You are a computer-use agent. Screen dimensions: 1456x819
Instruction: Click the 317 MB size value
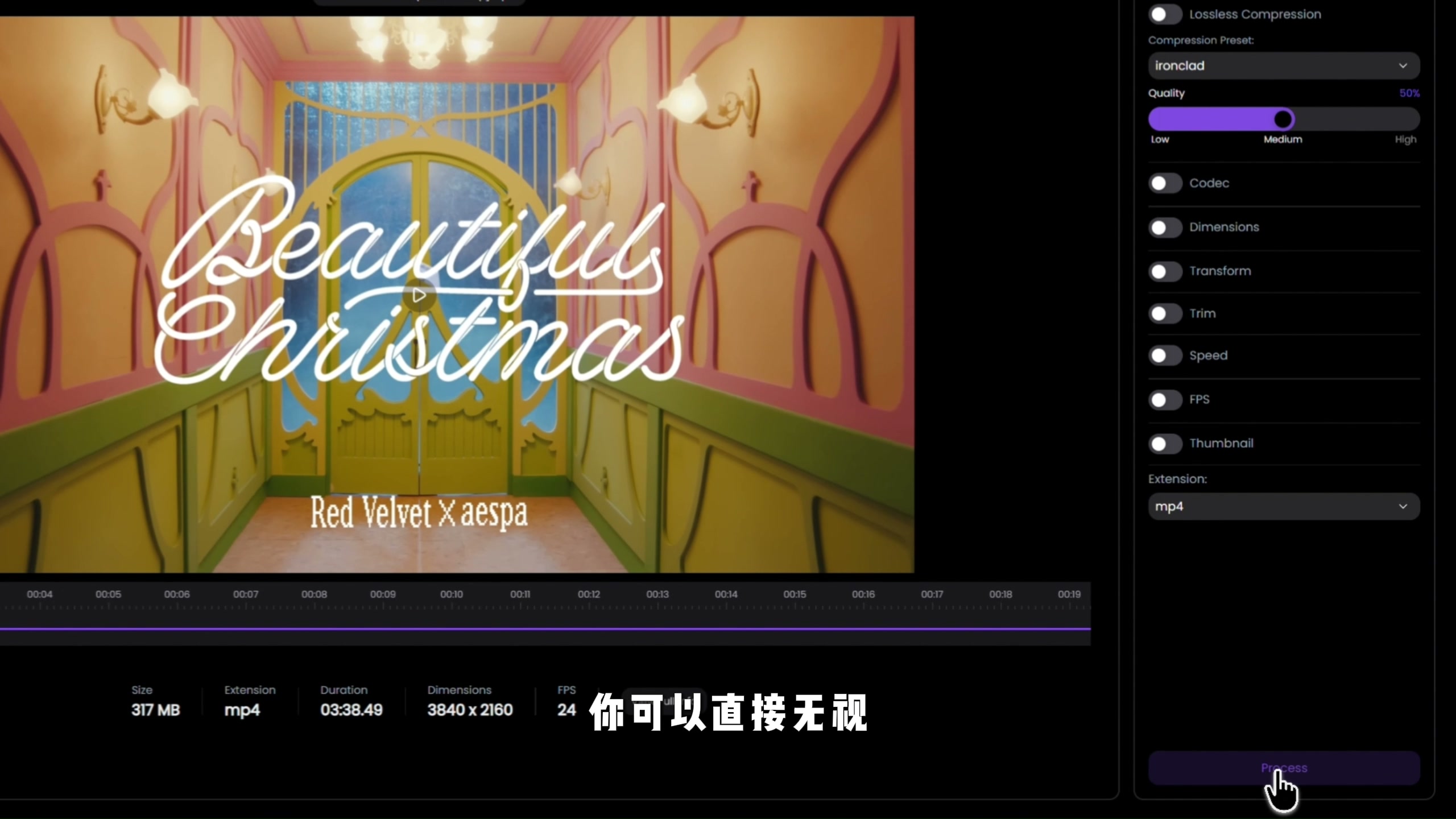[x=155, y=710]
